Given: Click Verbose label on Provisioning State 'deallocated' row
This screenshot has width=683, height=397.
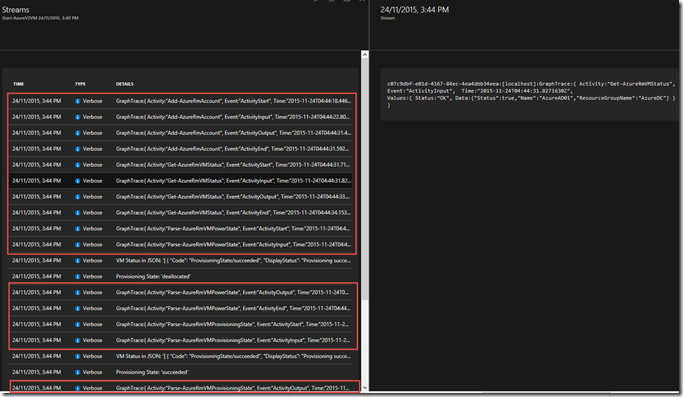Looking at the screenshot, I should pos(92,277).
